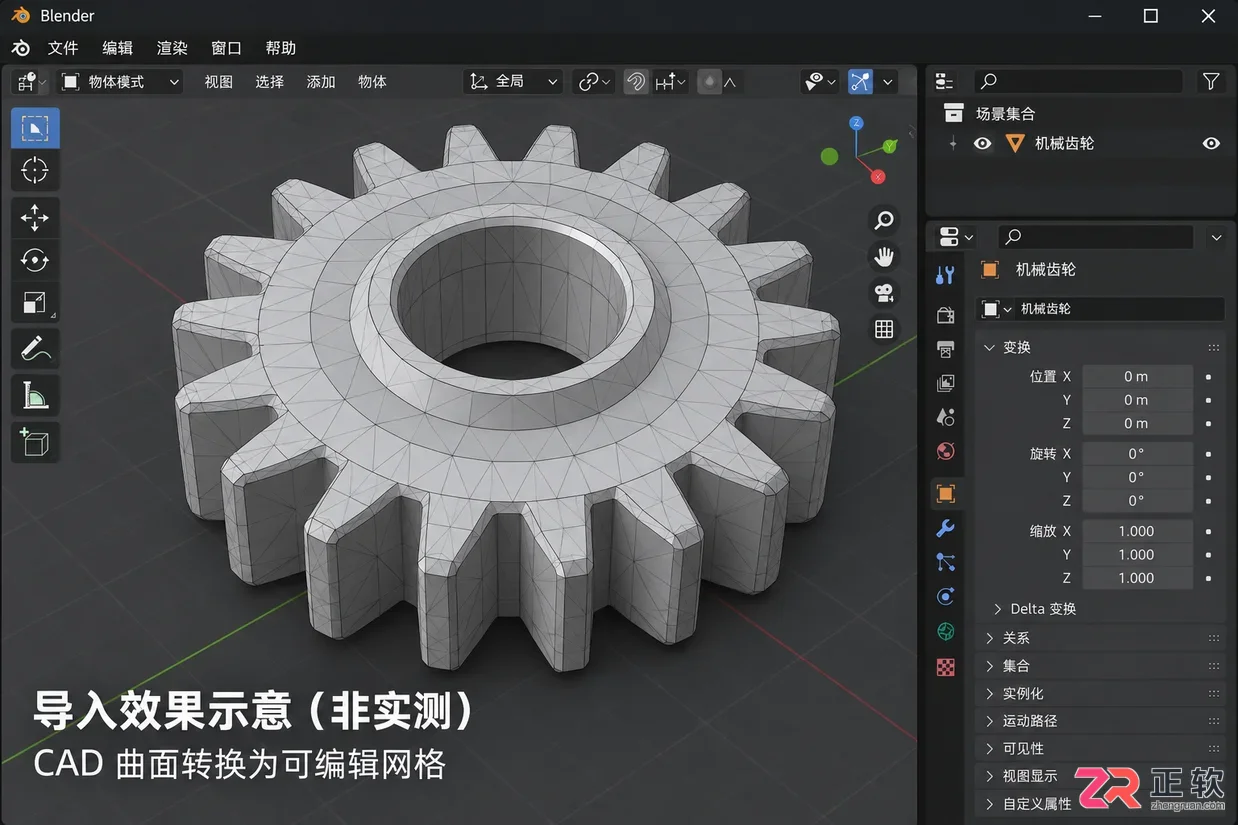Toggle the camera view icon
Image resolution: width=1238 pixels, height=825 pixels.
pyautogui.click(x=884, y=293)
